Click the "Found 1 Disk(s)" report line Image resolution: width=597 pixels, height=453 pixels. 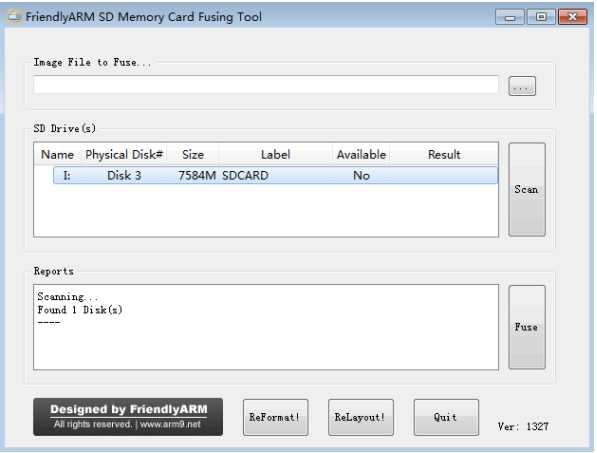(x=80, y=310)
